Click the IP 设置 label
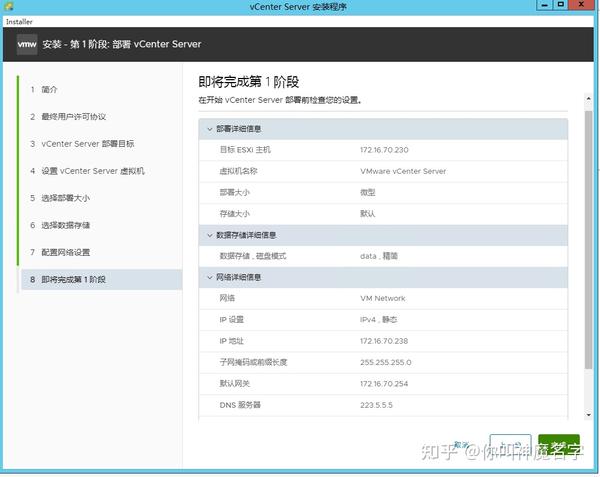 pos(232,320)
